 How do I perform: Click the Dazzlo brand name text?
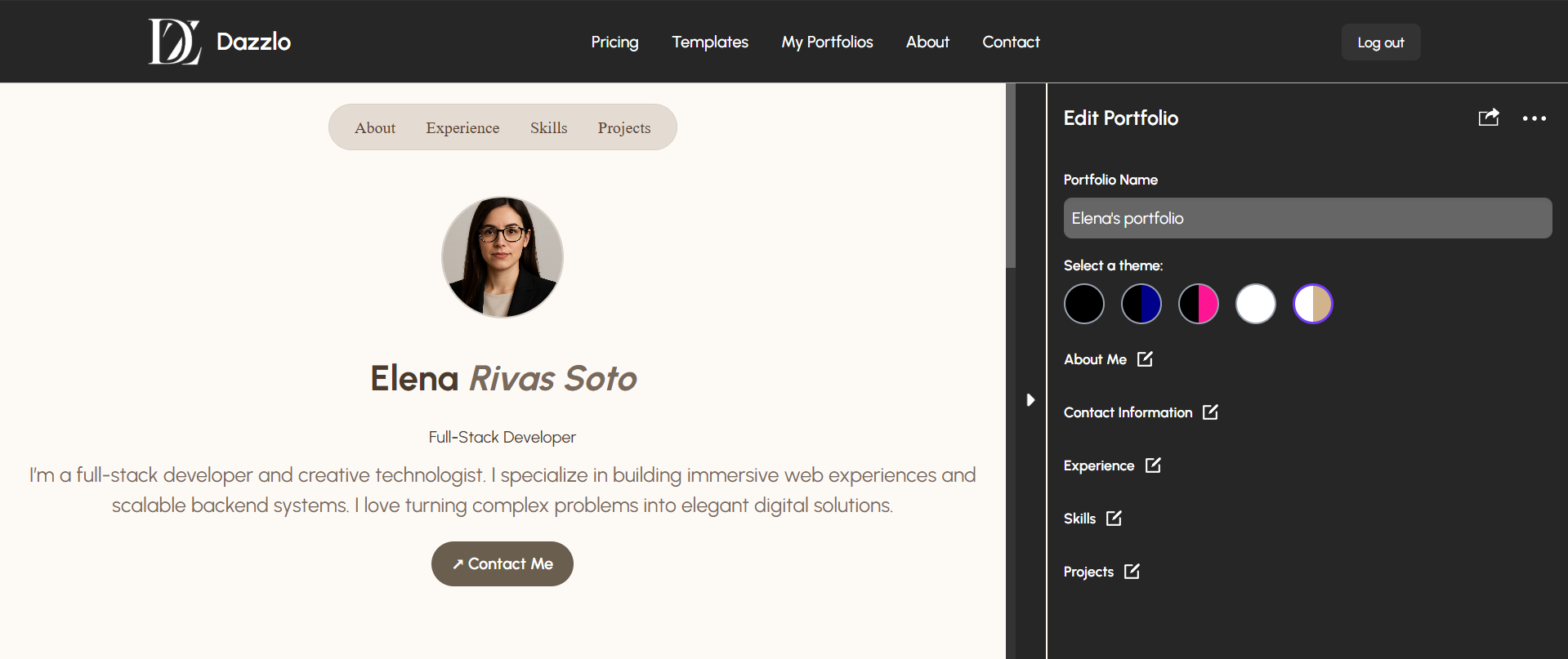[x=253, y=42]
